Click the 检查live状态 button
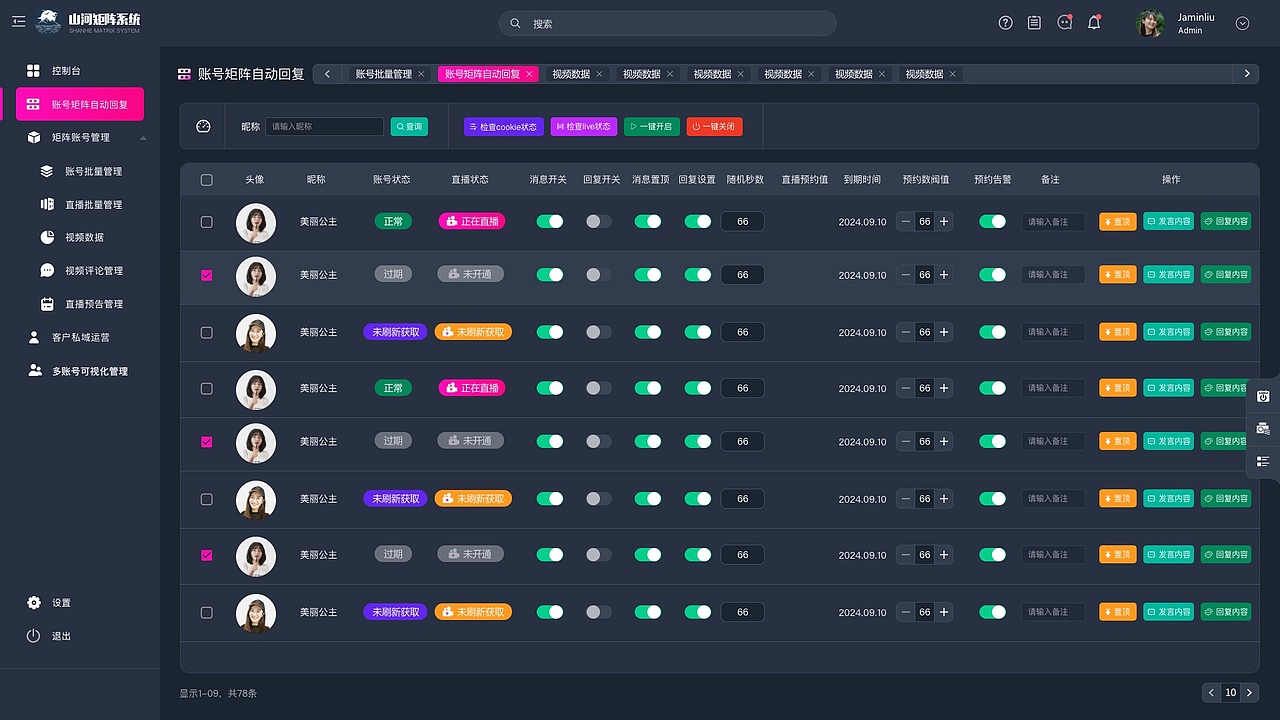Image resolution: width=1280 pixels, height=720 pixels. point(584,127)
